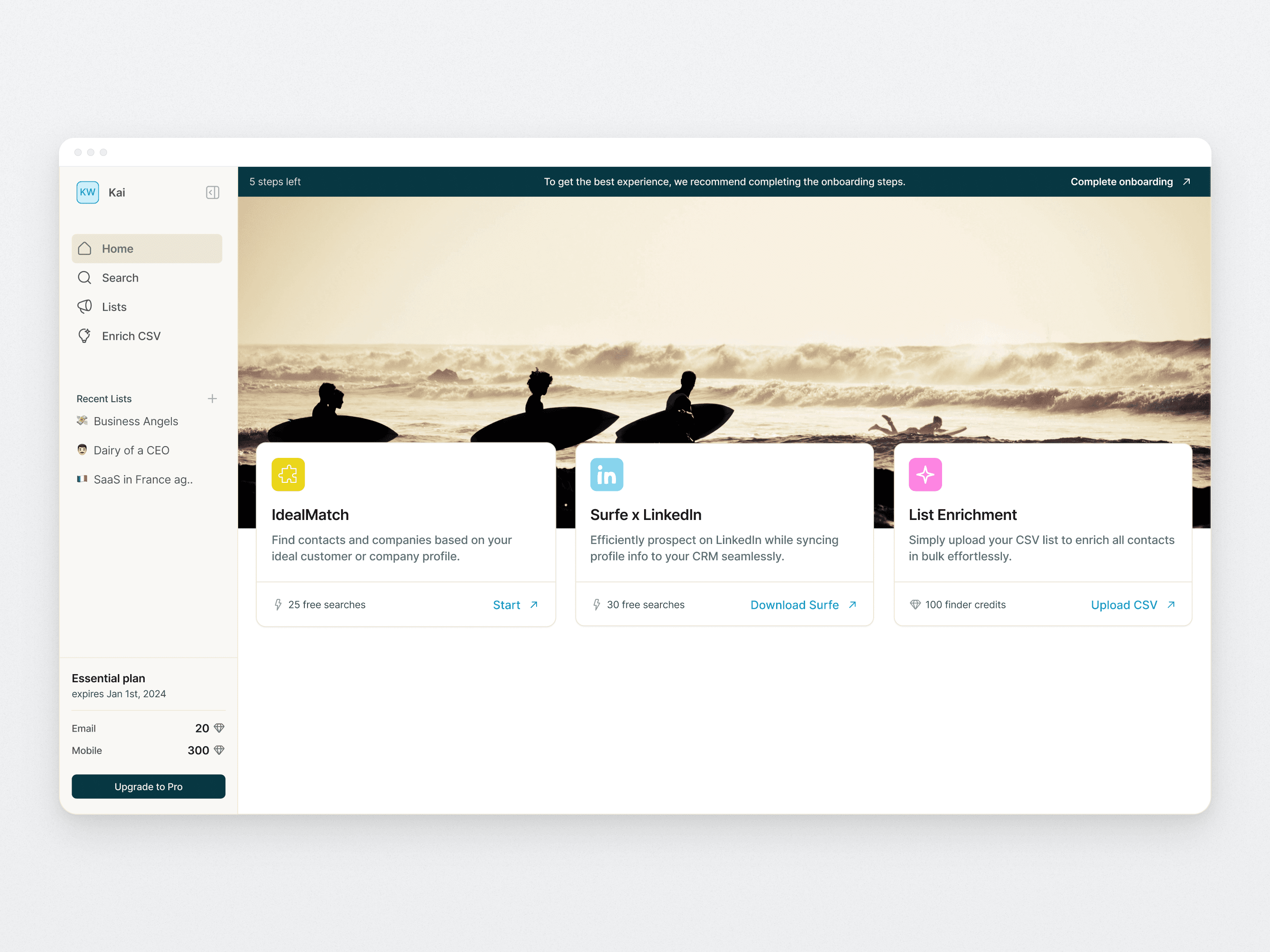The image size is (1270, 952).
Task: Click the Mobile credits diamond icon
Action: coord(219,750)
